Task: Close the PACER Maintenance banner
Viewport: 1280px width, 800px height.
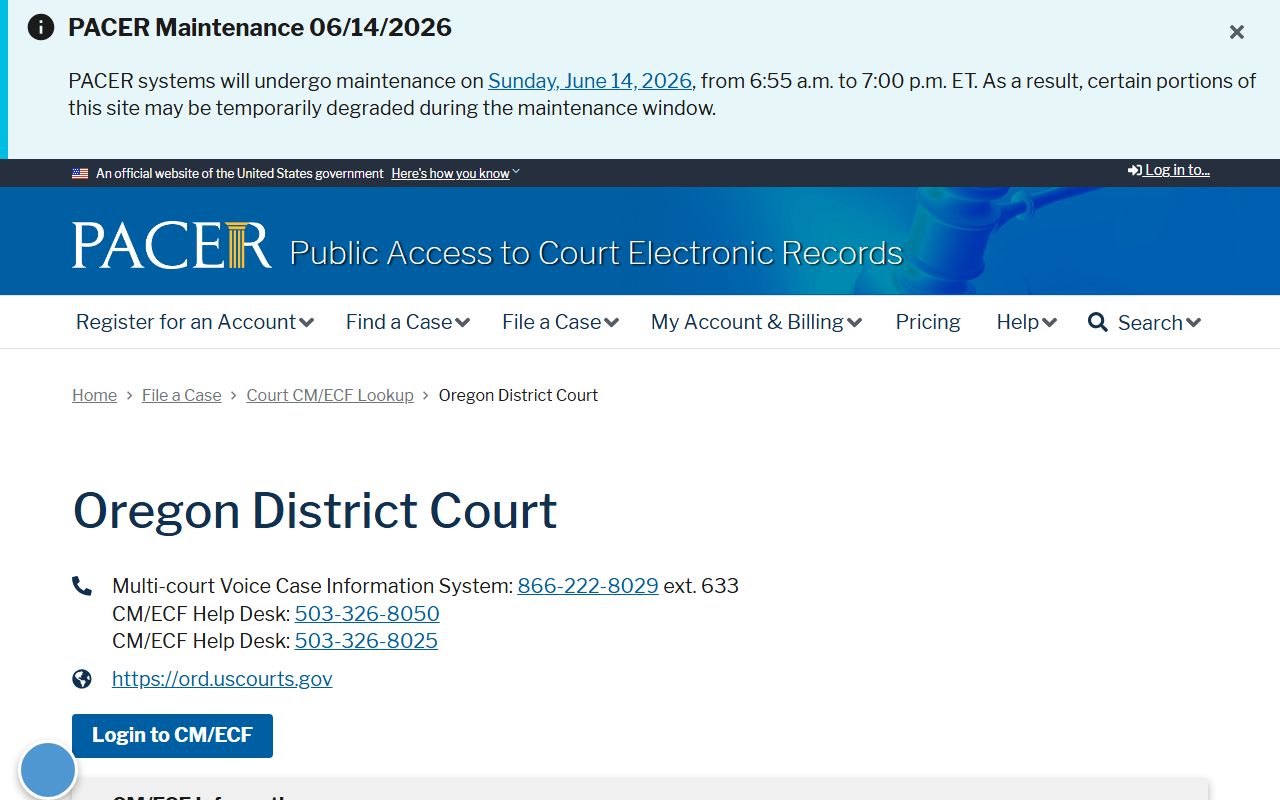Action: (1237, 32)
